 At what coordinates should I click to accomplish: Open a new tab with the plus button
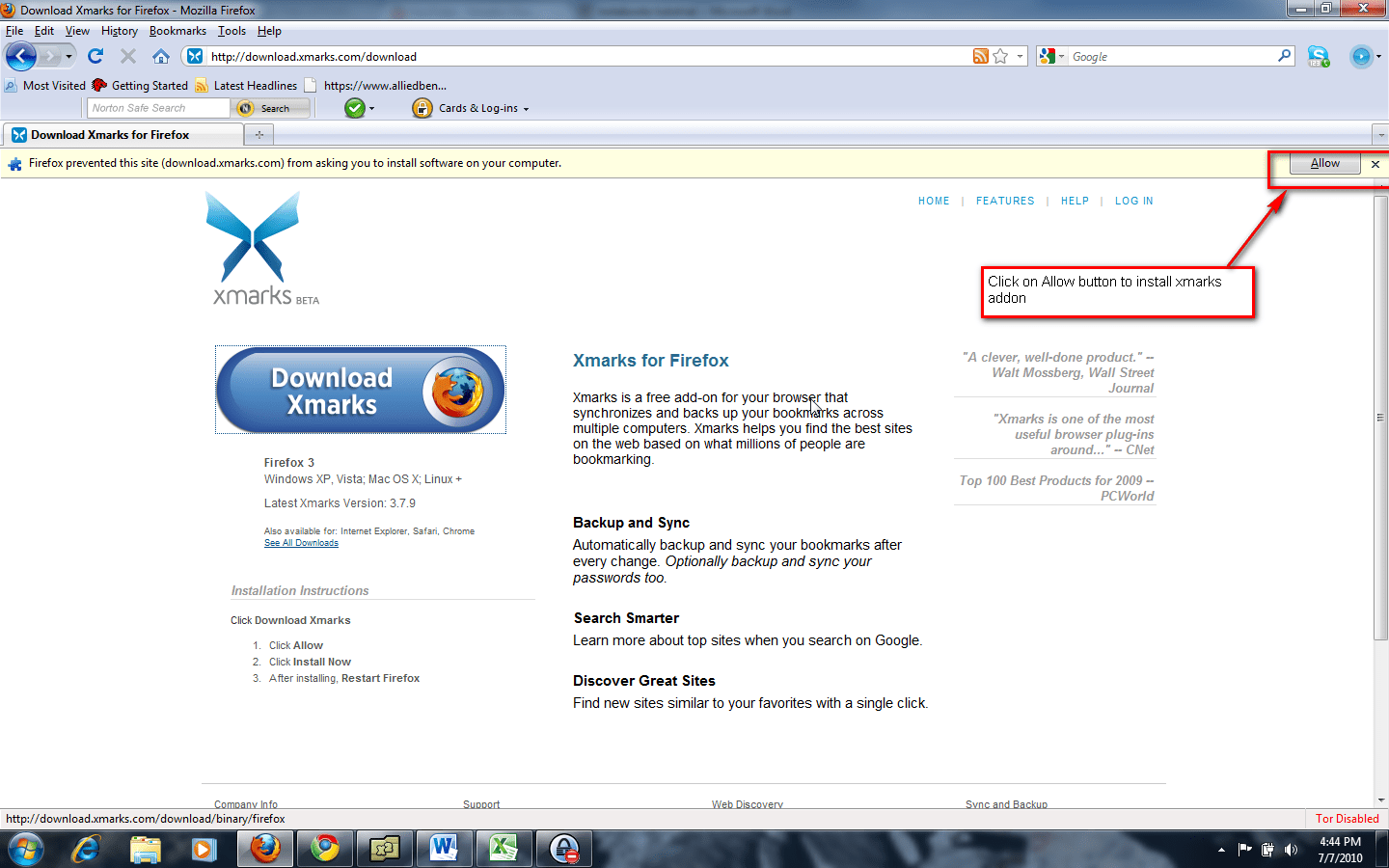[259, 135]
